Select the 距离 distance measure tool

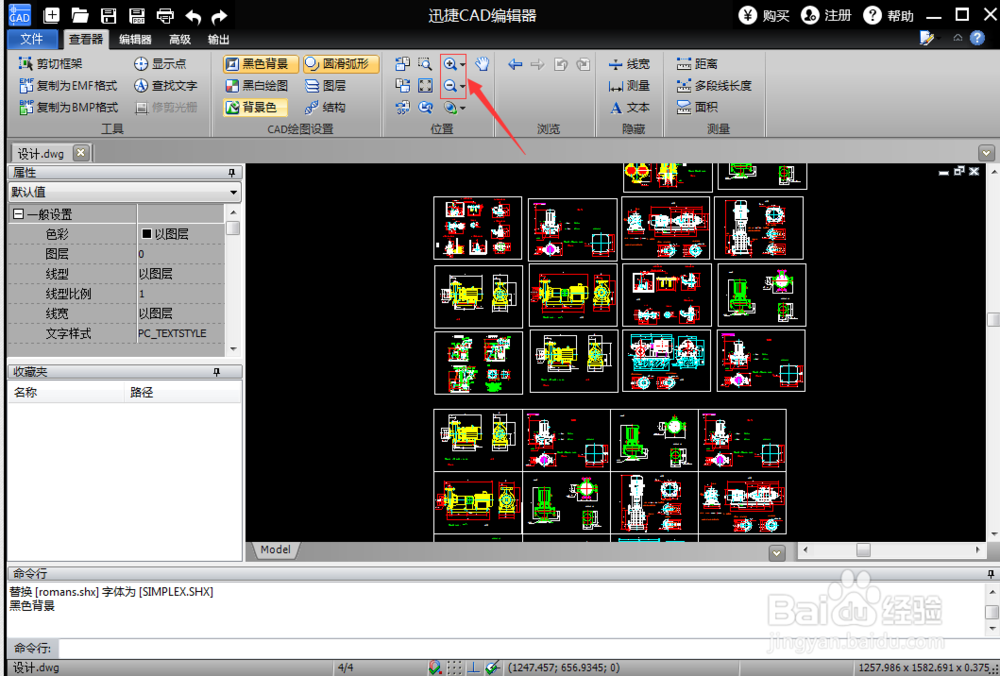(x=697, y=64)
